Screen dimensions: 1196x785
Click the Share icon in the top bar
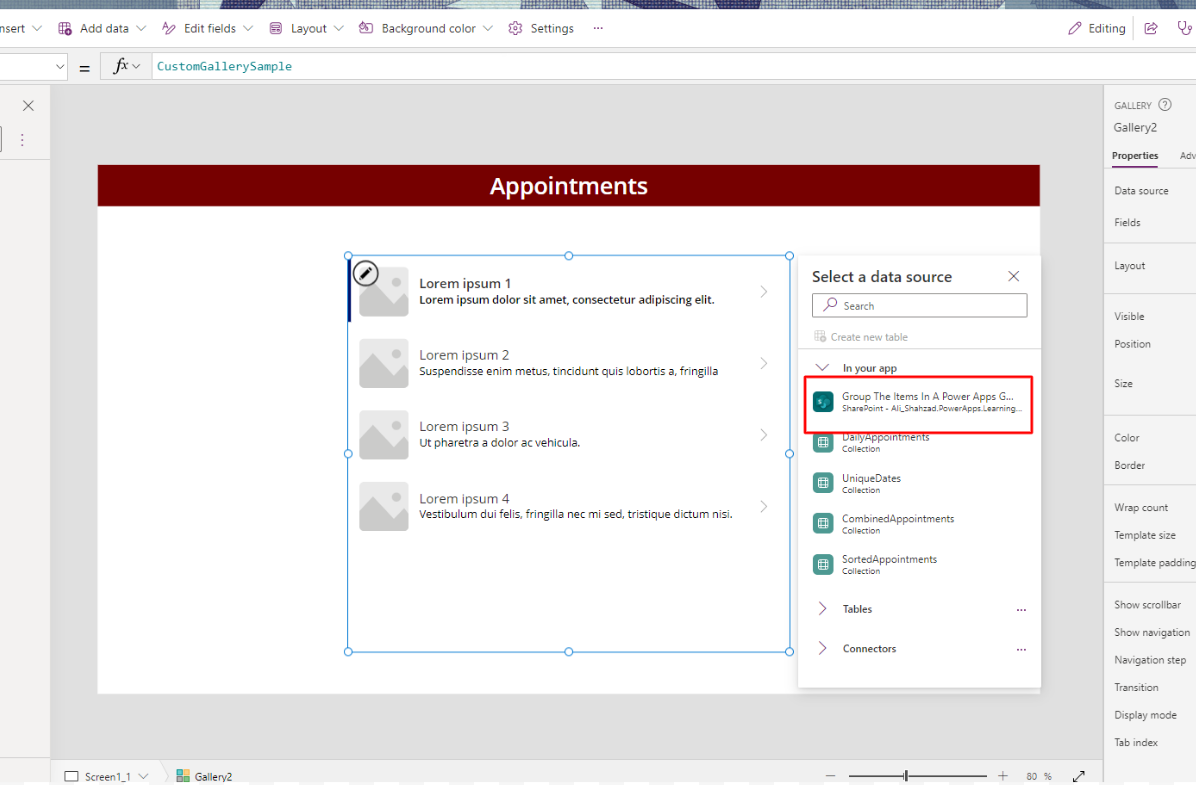1151,28
